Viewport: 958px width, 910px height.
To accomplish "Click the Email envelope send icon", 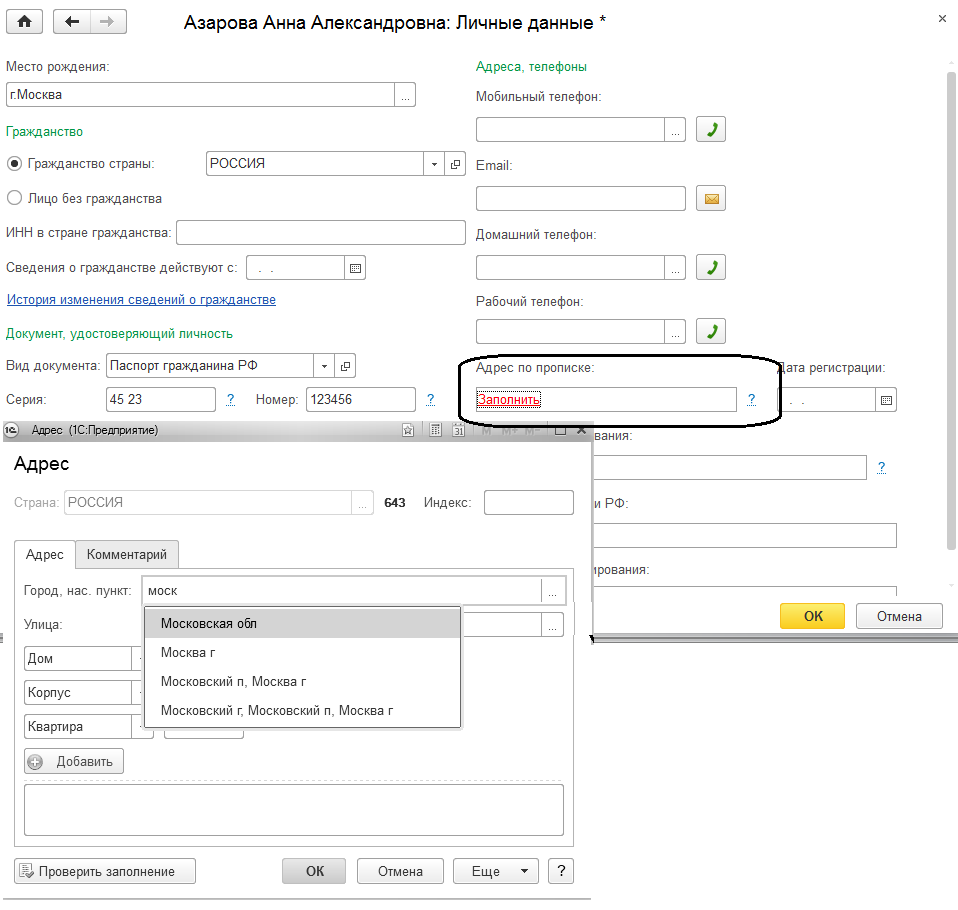I will (x=710, y=199).
